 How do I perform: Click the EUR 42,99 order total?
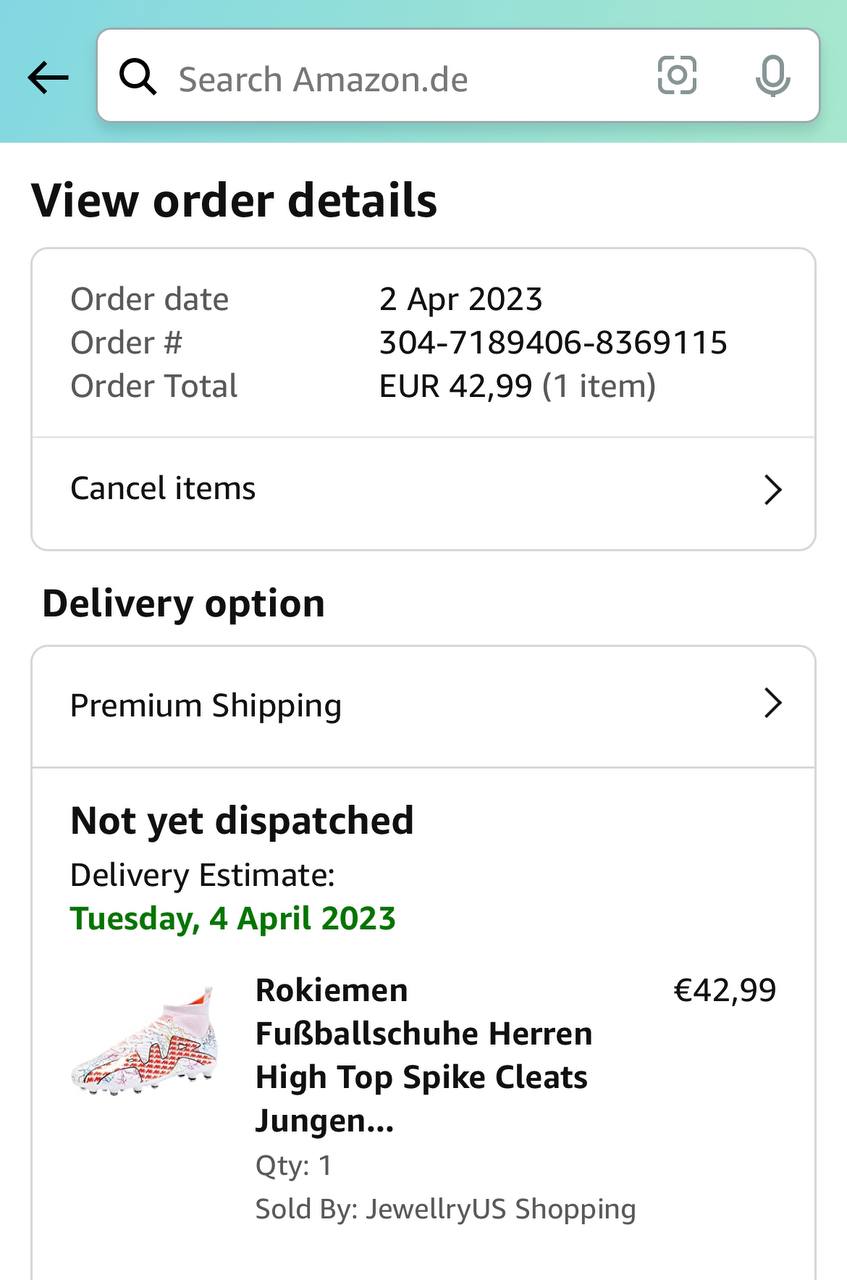(x=455, y=386)
